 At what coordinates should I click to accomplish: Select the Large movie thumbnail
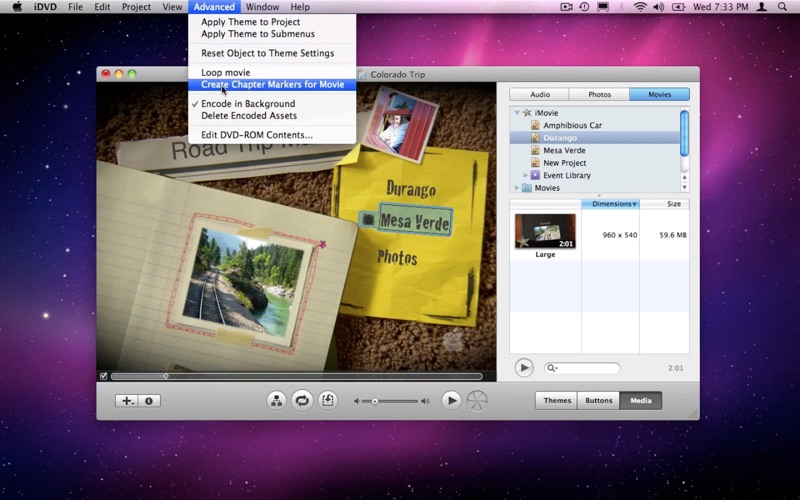545,231
